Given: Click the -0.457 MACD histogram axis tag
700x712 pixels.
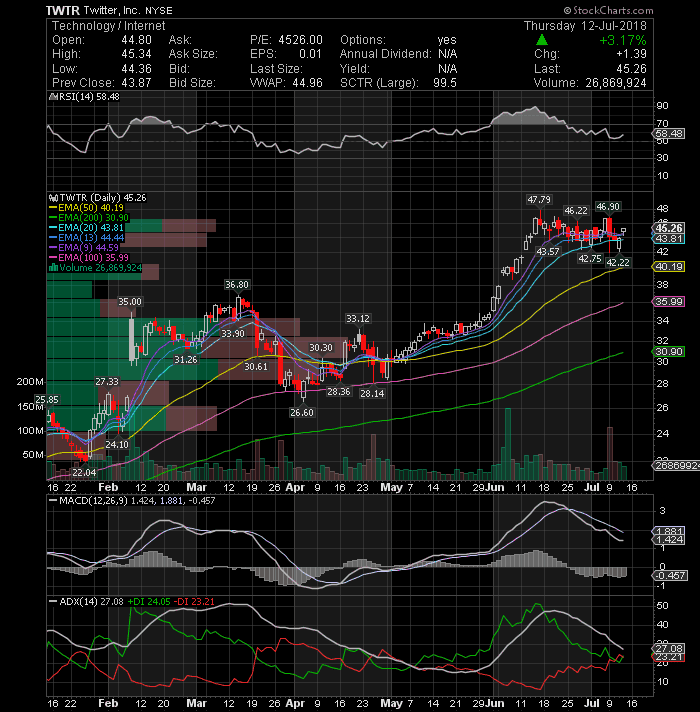Looking at the screenshot, I should click(670, 576).
